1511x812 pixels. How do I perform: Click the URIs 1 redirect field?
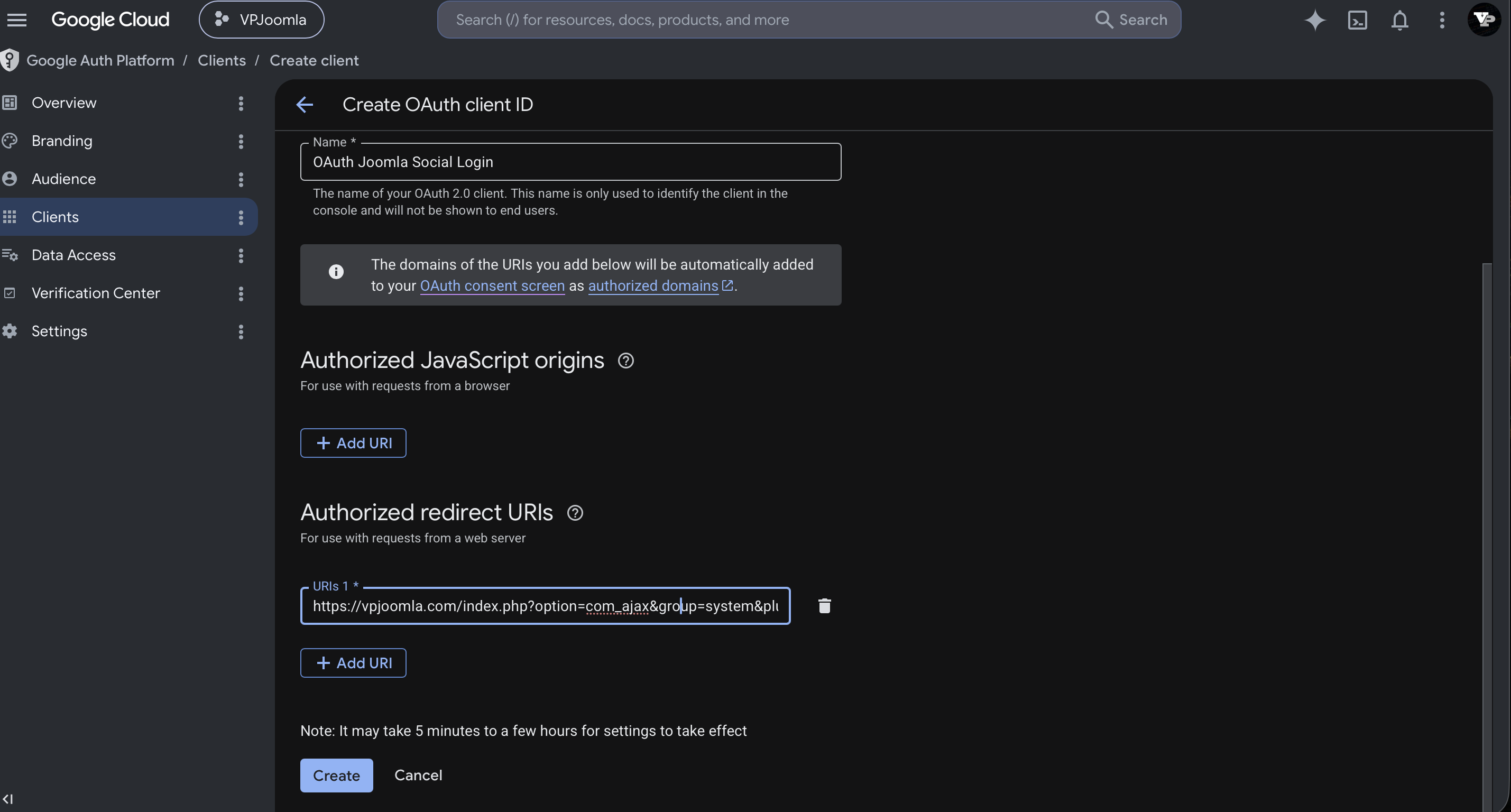[x=545, y=606]
